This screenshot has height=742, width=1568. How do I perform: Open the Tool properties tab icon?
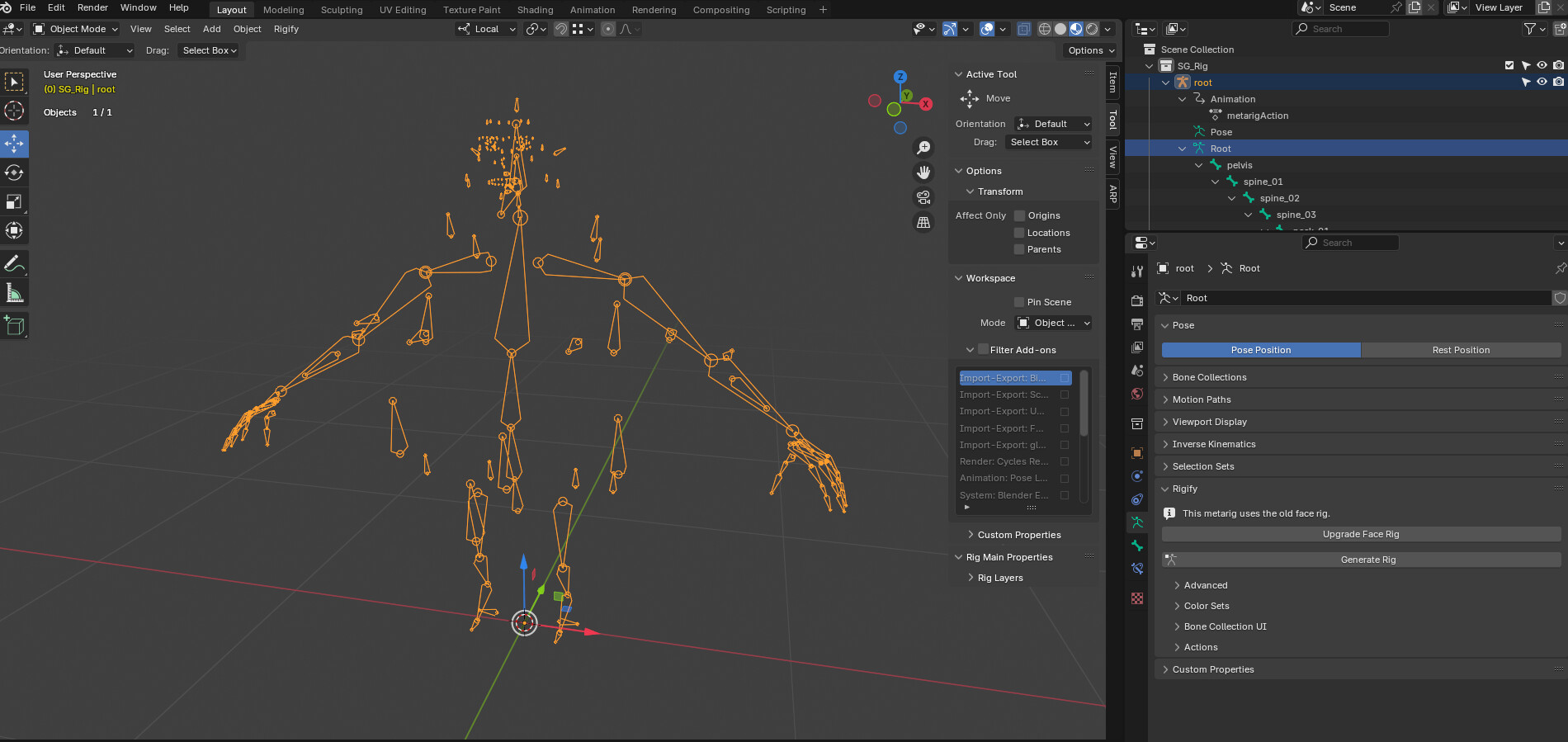pyautogui.click(x=1137, y=271)
